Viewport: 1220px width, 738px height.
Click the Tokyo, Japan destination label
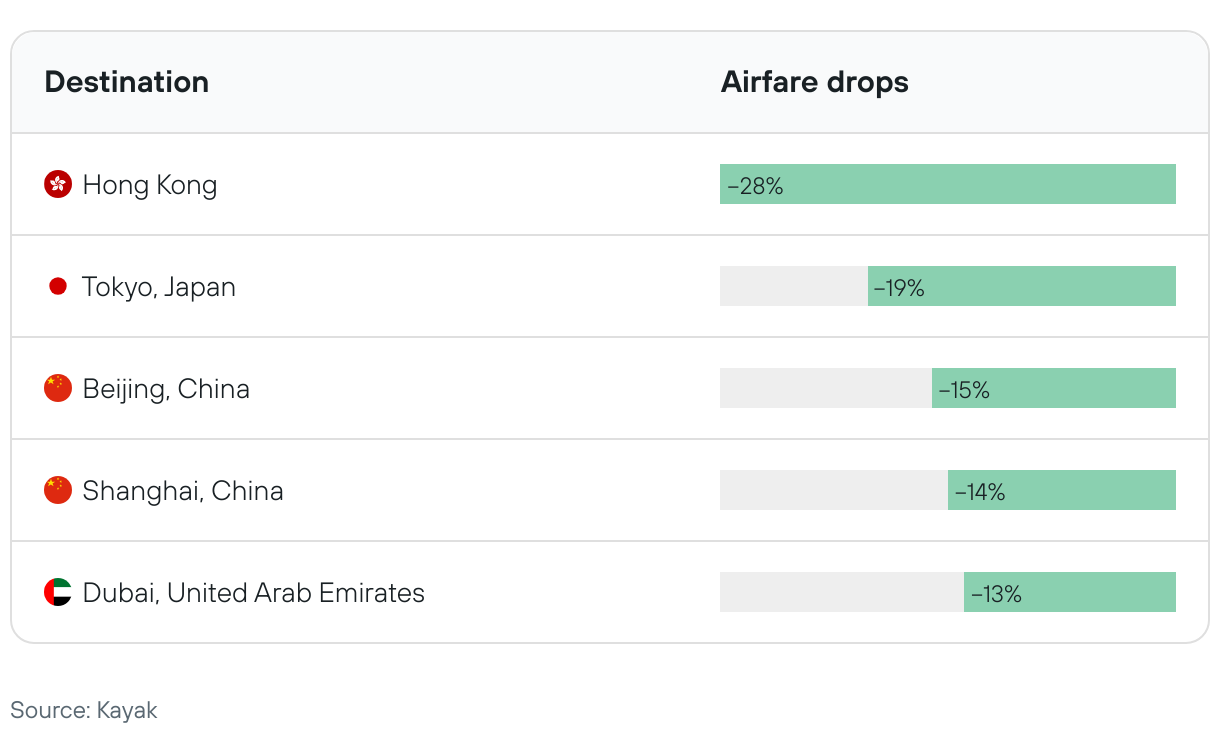[159, 287]
